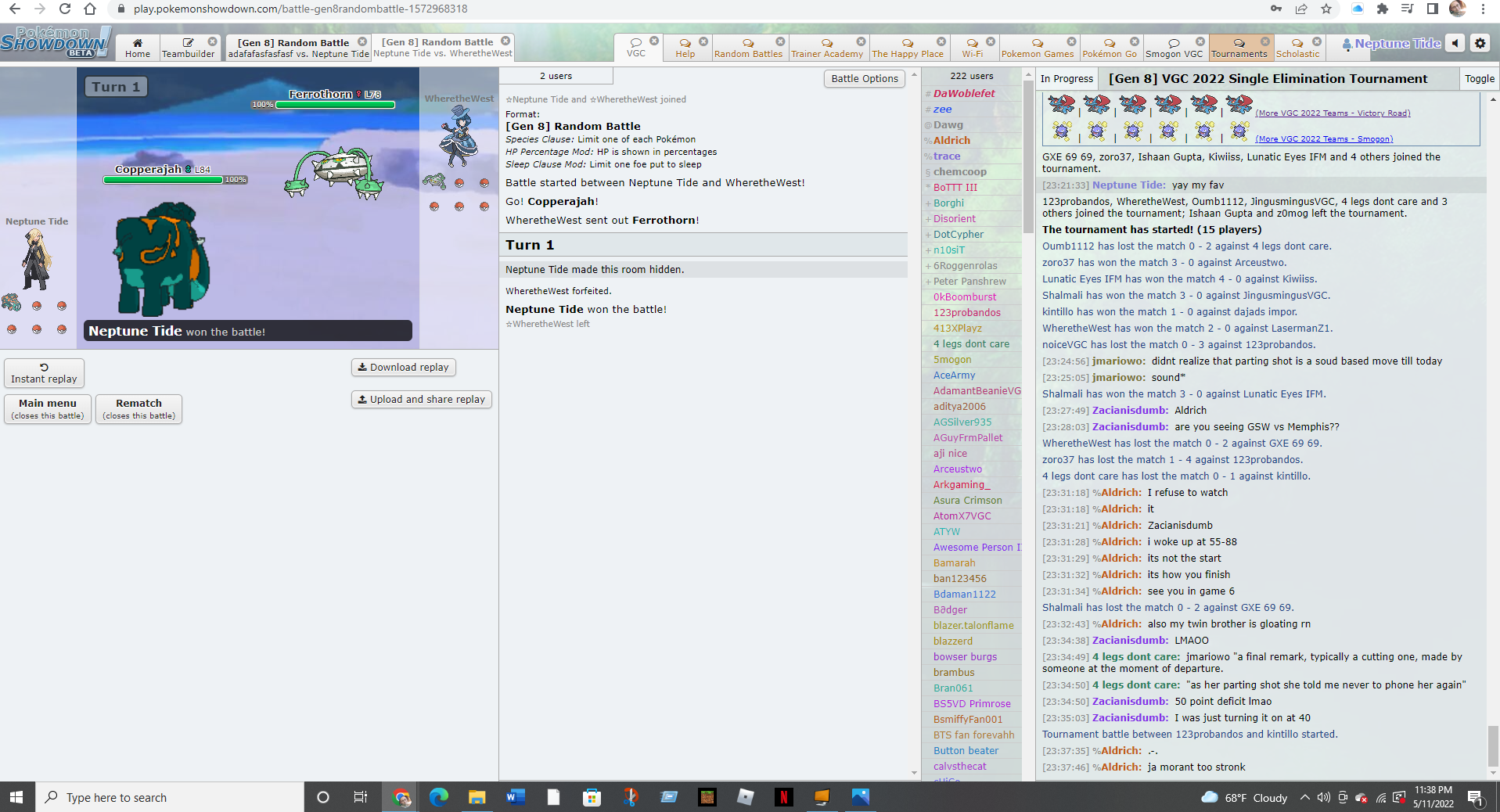Open the Trainer Academy room tab

[827, 48]
